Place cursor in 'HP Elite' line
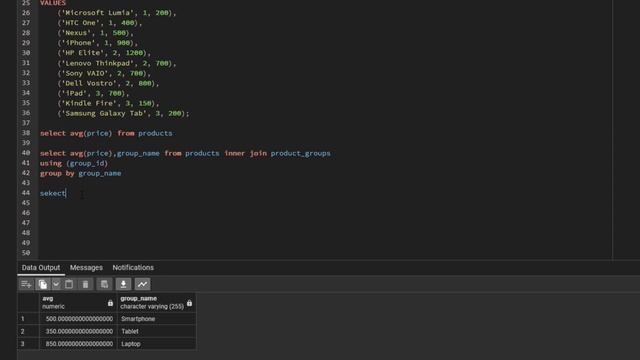Screen dimensions: 640x360 (x=104, y=53)
